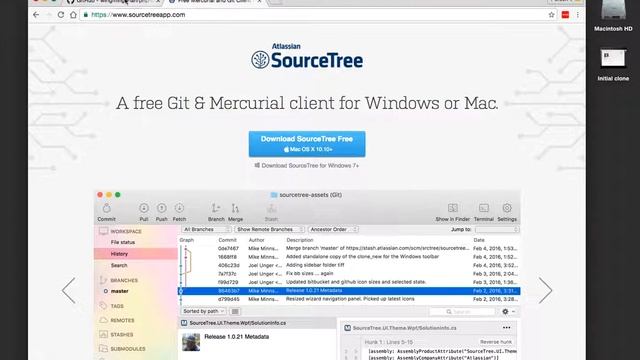Click the Date column header
This screenshot has height=360, width=640.
479,240
